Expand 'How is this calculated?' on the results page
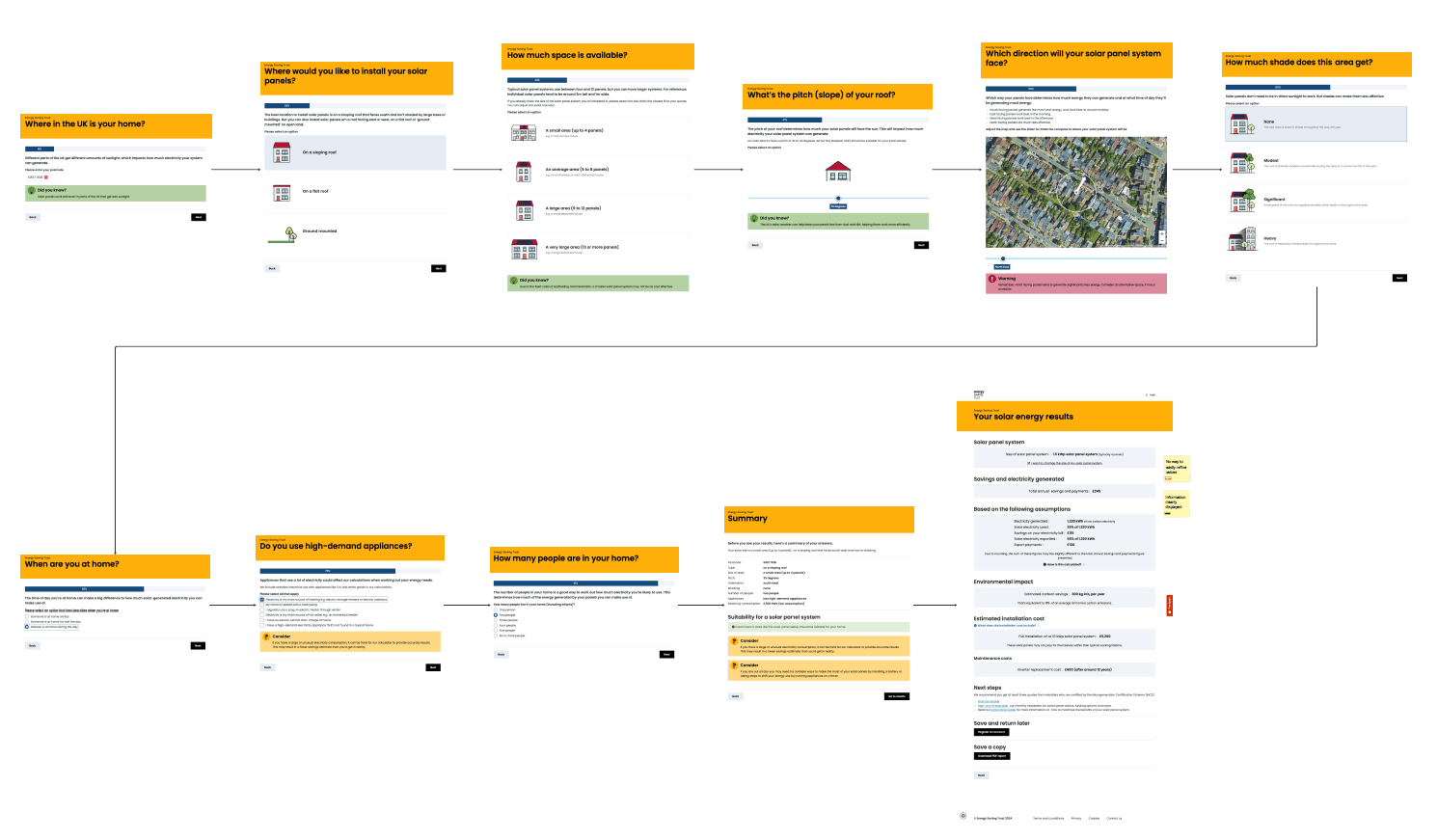The image size is (1438, 840). tap(1064, 564)
